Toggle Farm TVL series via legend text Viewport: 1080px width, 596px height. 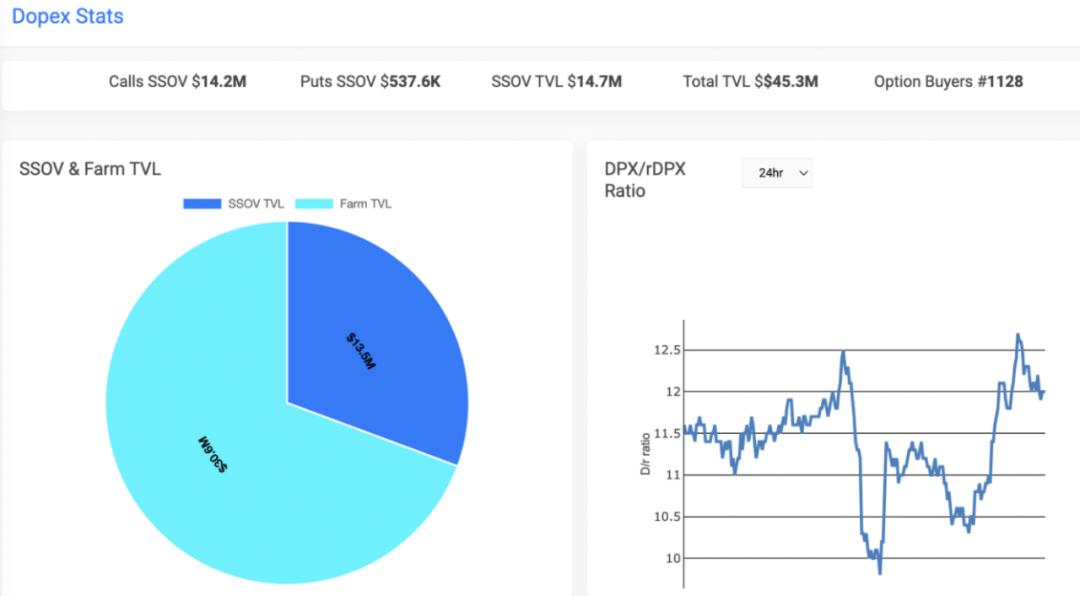pyautogui.click(x=365, y=204)
